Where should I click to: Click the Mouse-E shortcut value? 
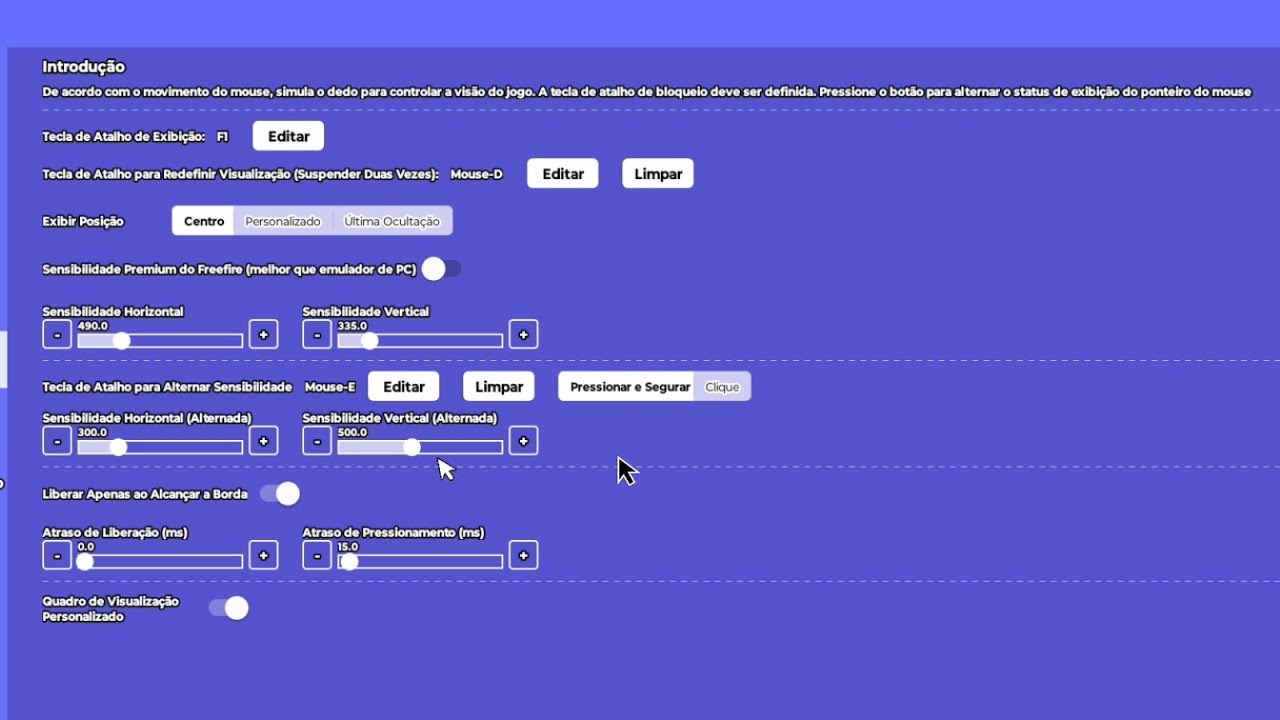(330, 387)
